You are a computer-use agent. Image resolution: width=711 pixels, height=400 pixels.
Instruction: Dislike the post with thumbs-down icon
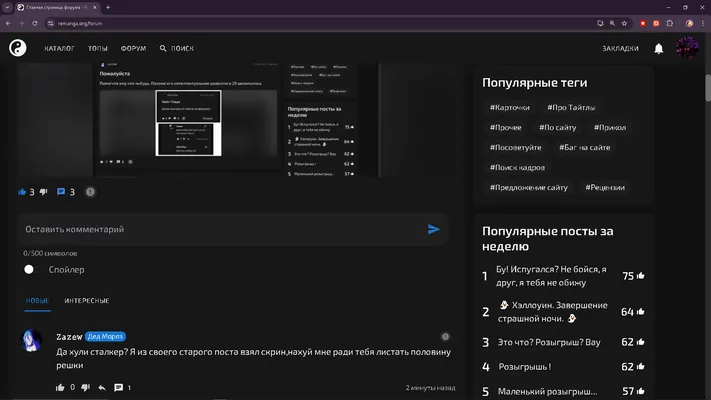pos(44,192)
